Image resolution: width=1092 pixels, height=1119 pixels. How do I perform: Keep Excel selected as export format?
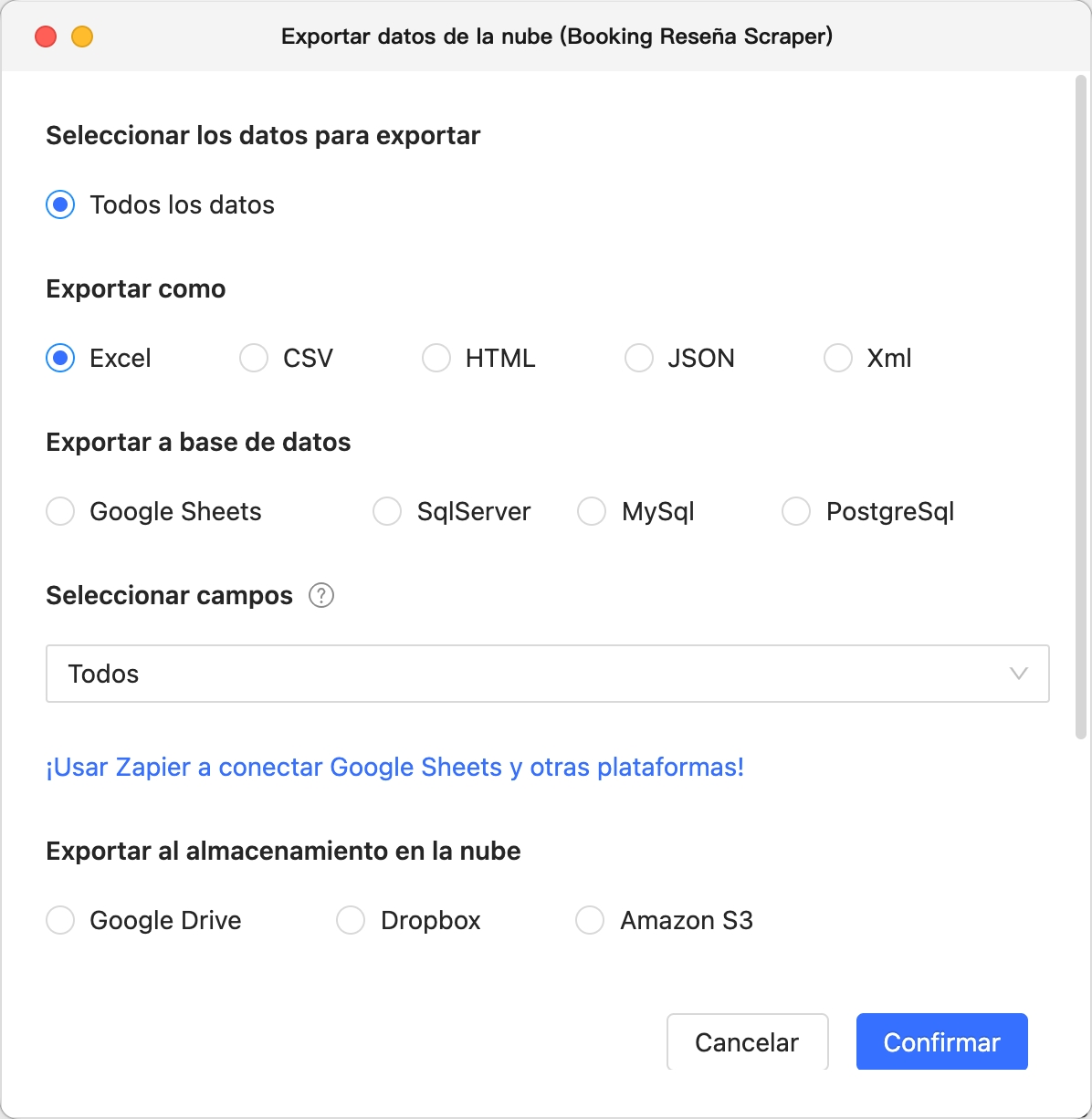59,358
